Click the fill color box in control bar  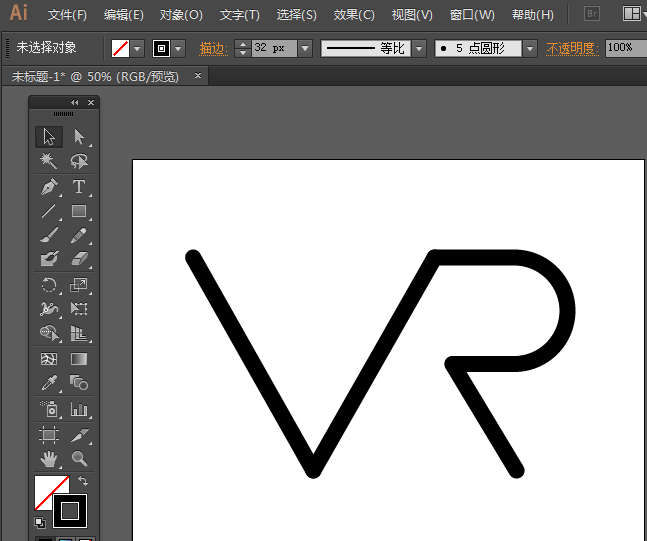(120, 48)
